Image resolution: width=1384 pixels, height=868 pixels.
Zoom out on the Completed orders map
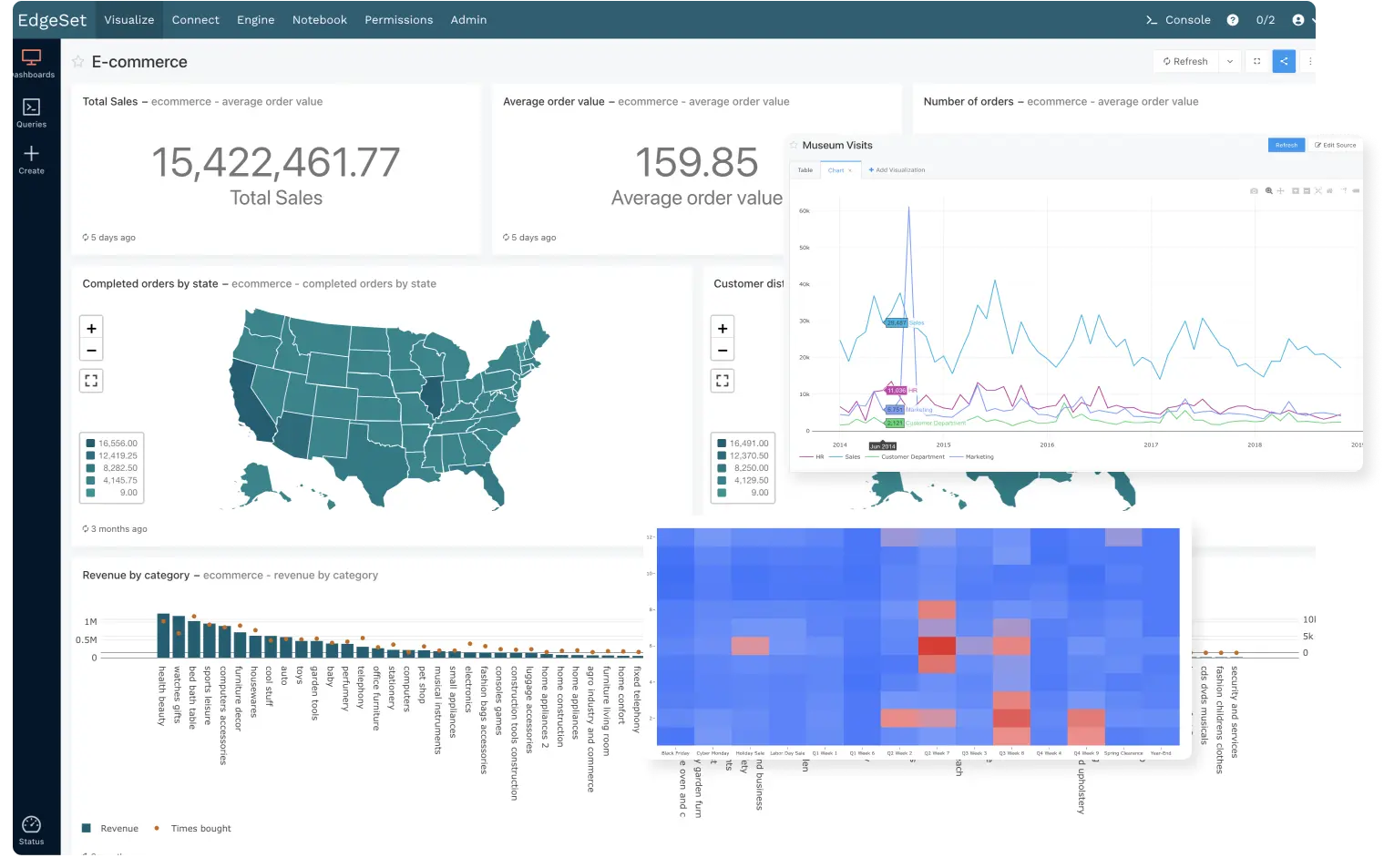(91, 350)
